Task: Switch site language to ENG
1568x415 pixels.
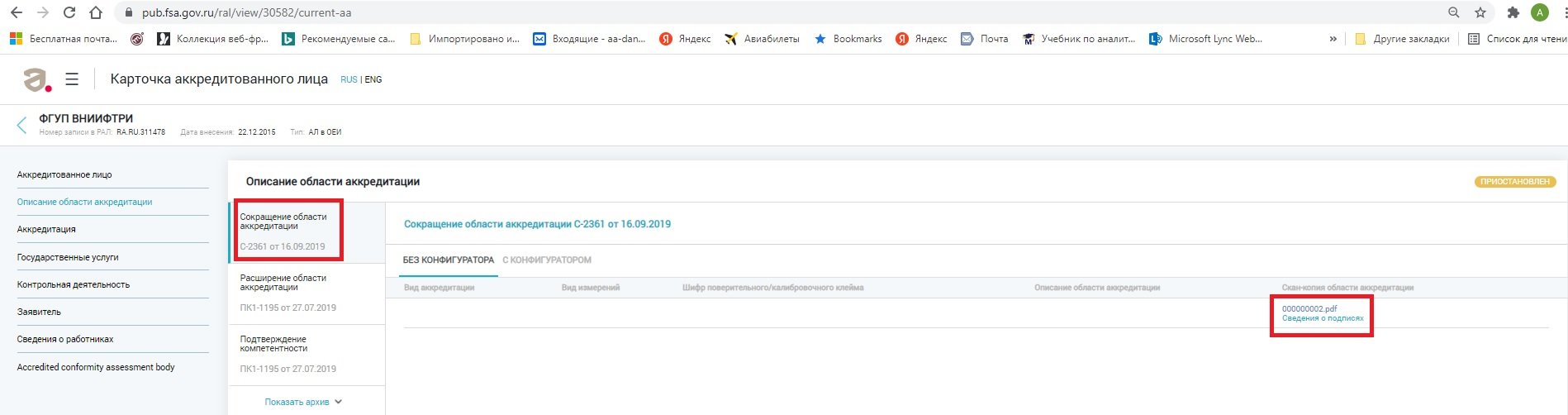Action: pyautogui.click(x=373, y=79)
